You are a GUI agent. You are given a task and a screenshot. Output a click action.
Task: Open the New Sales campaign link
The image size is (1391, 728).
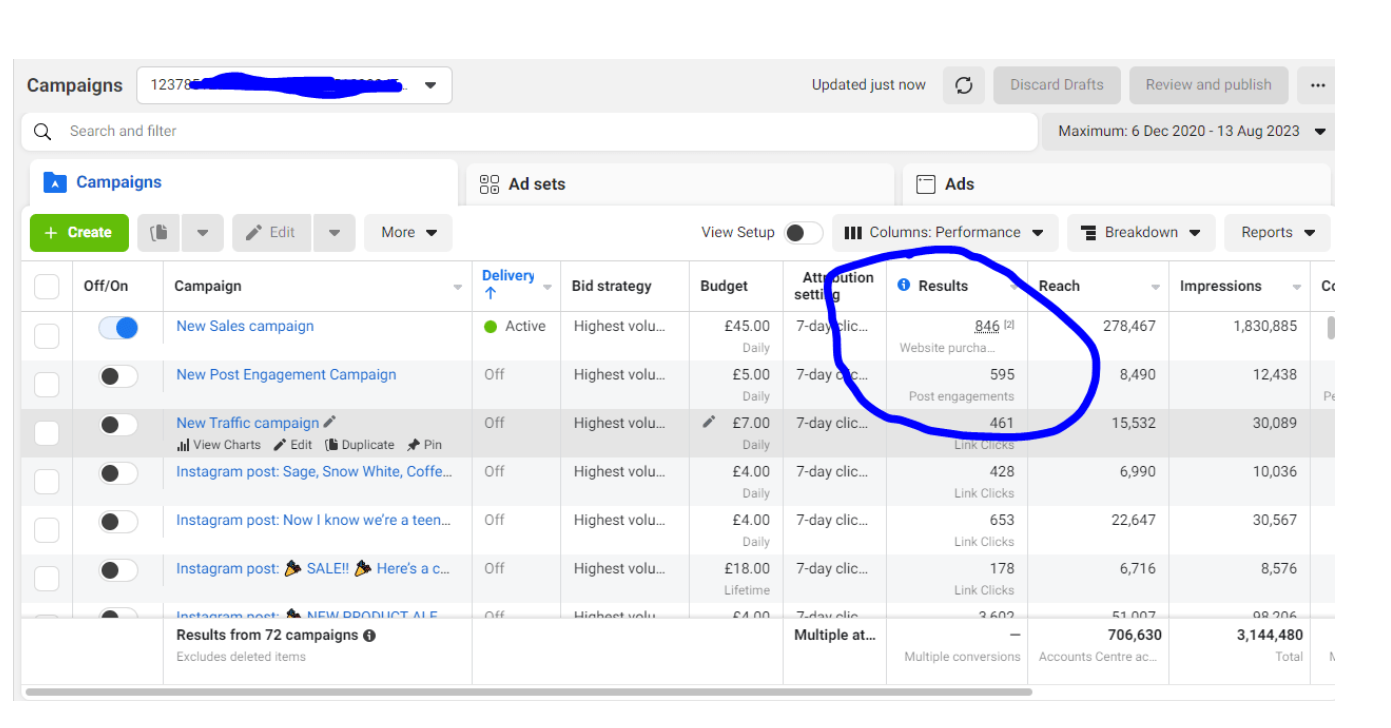pyautogui.click(x=245, y=326)
